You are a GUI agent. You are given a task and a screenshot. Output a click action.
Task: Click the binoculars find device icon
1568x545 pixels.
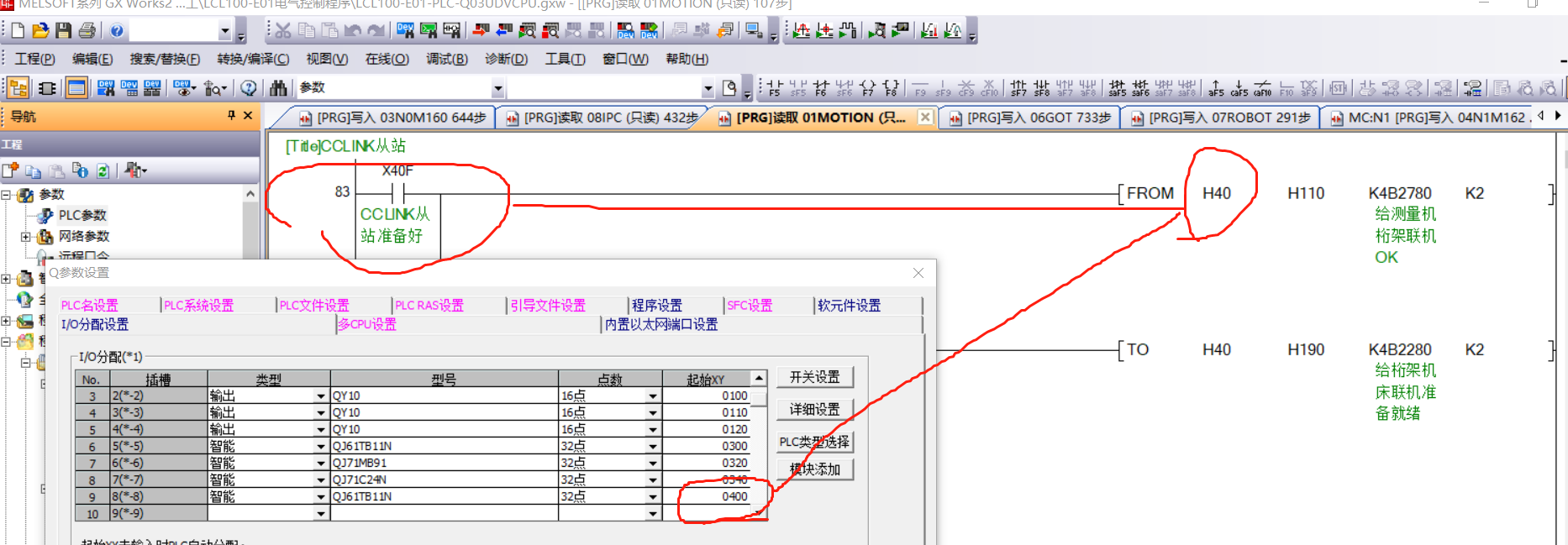click(279, 88)
